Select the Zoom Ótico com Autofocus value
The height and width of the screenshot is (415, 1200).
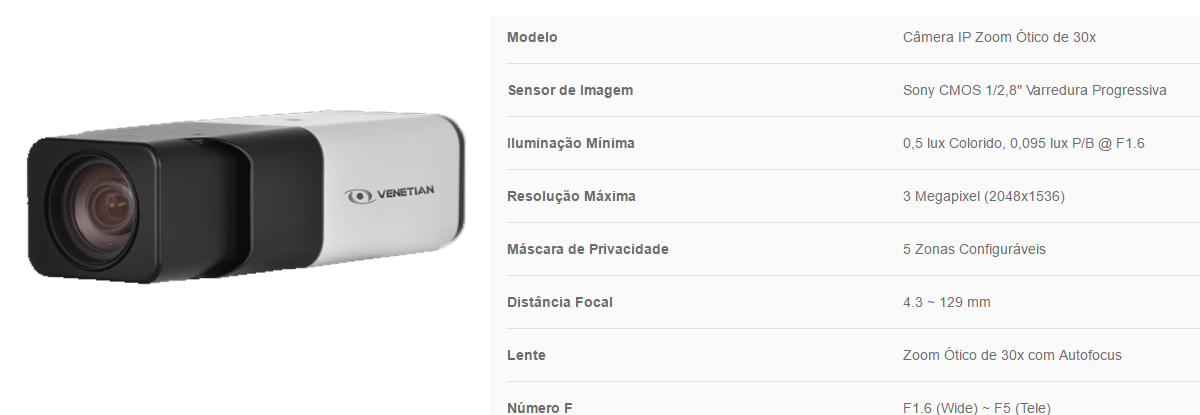pyautogui.click(x=1012, y=355)
